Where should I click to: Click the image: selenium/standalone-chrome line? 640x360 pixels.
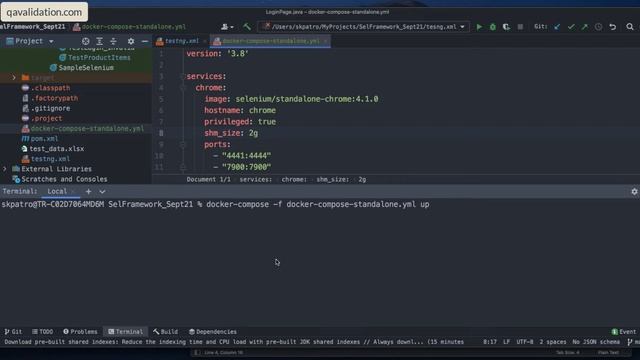[x=291, y=99]
